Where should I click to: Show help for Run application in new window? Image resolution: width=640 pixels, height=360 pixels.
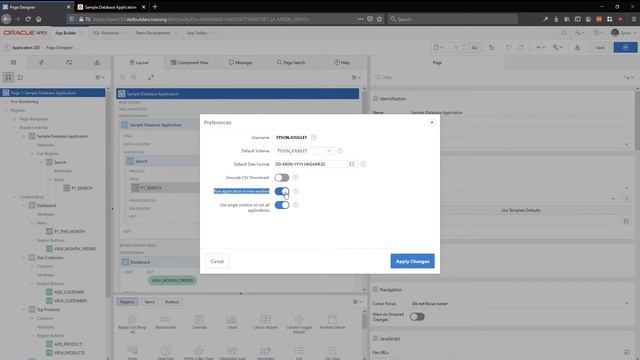tap(296, 191)
